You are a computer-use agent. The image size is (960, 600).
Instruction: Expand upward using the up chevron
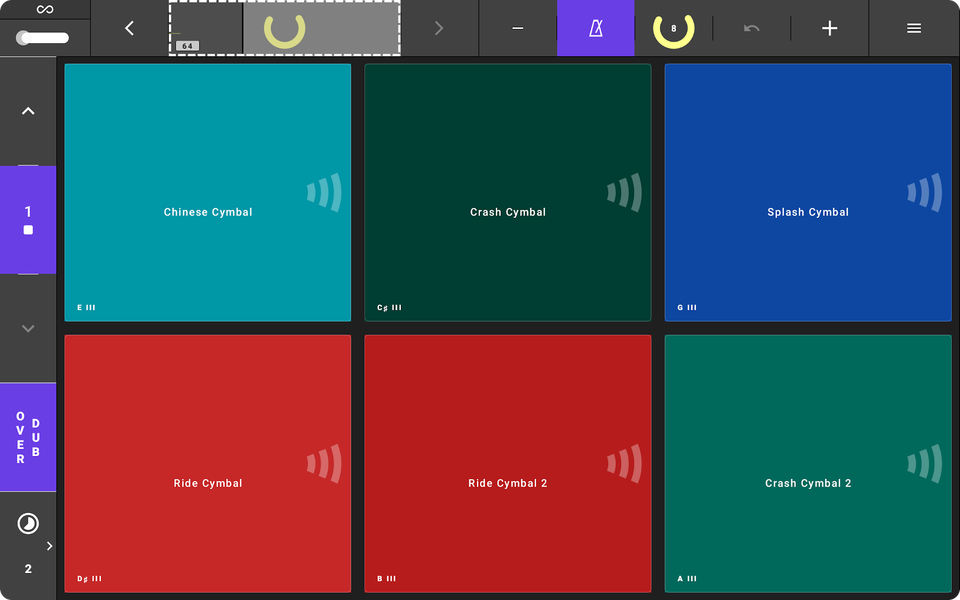[x=28, y=110]
